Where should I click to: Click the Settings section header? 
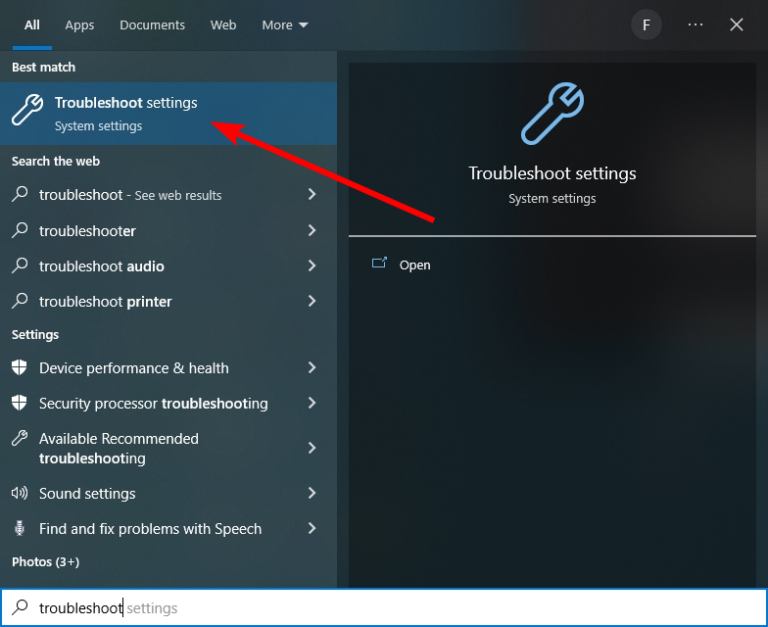point(35,335)
